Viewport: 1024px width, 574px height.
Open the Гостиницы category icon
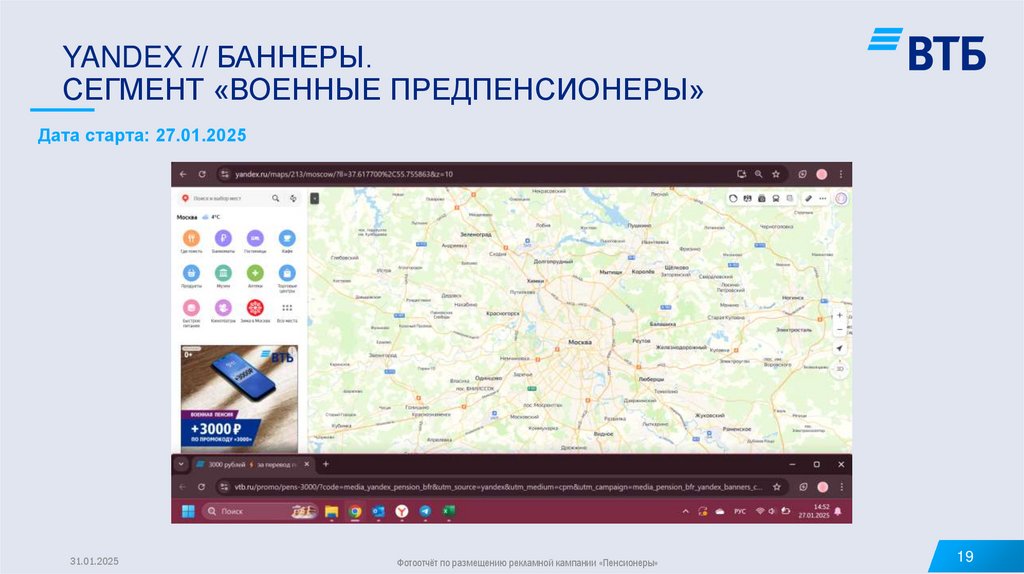255,238
